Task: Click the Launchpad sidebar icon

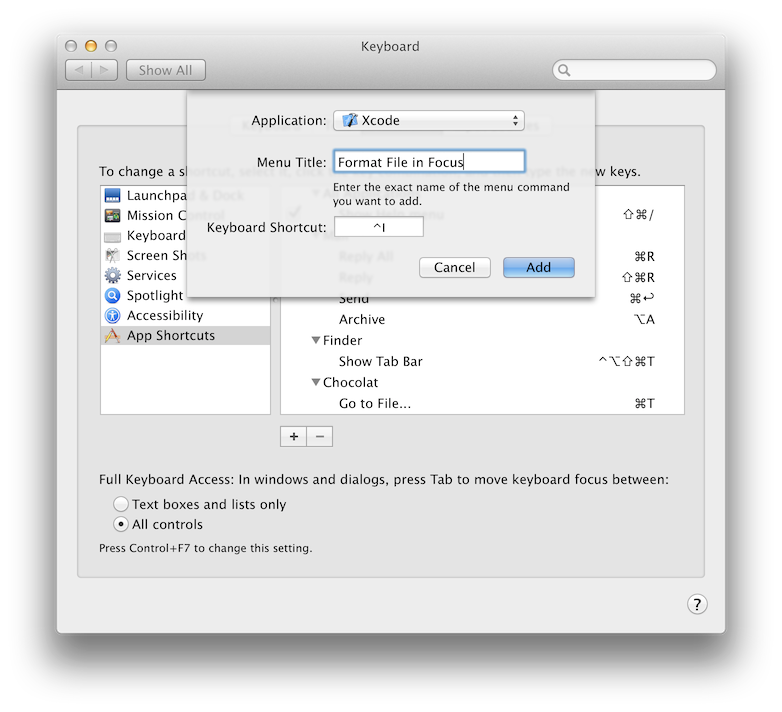Action: pyautogui.click(x=113, y=195)
